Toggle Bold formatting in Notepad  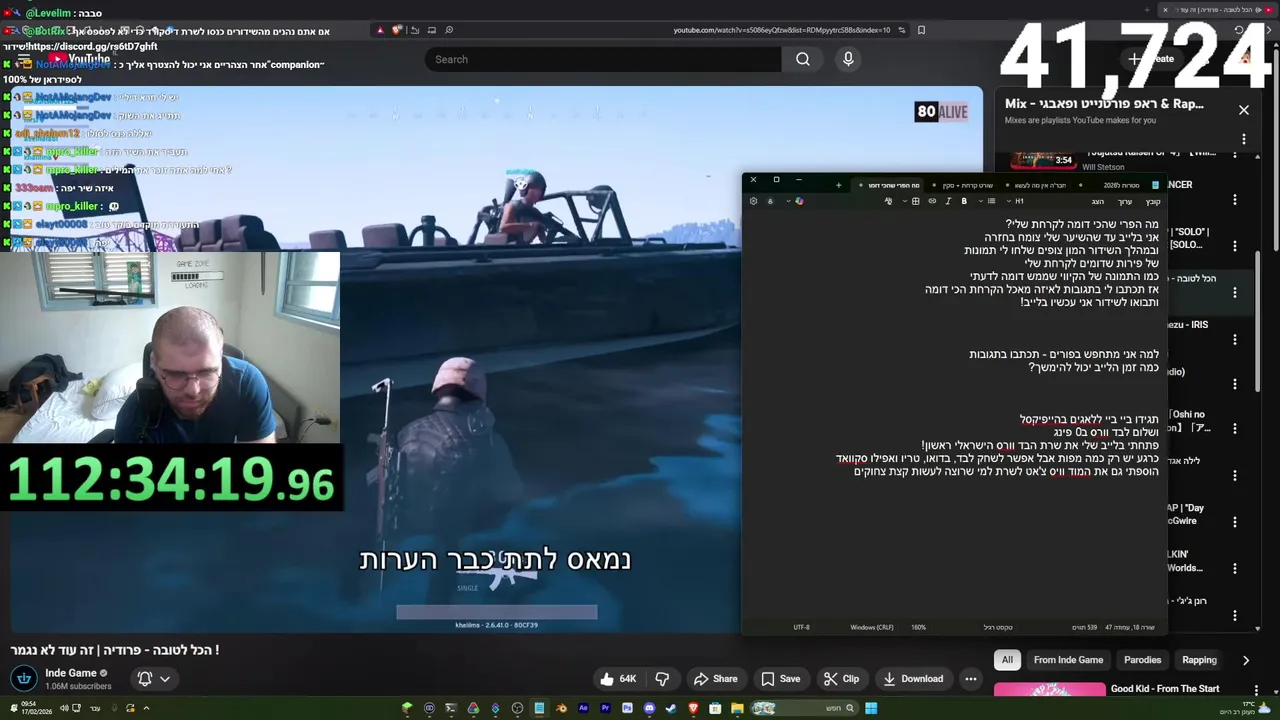pos(964,201)
